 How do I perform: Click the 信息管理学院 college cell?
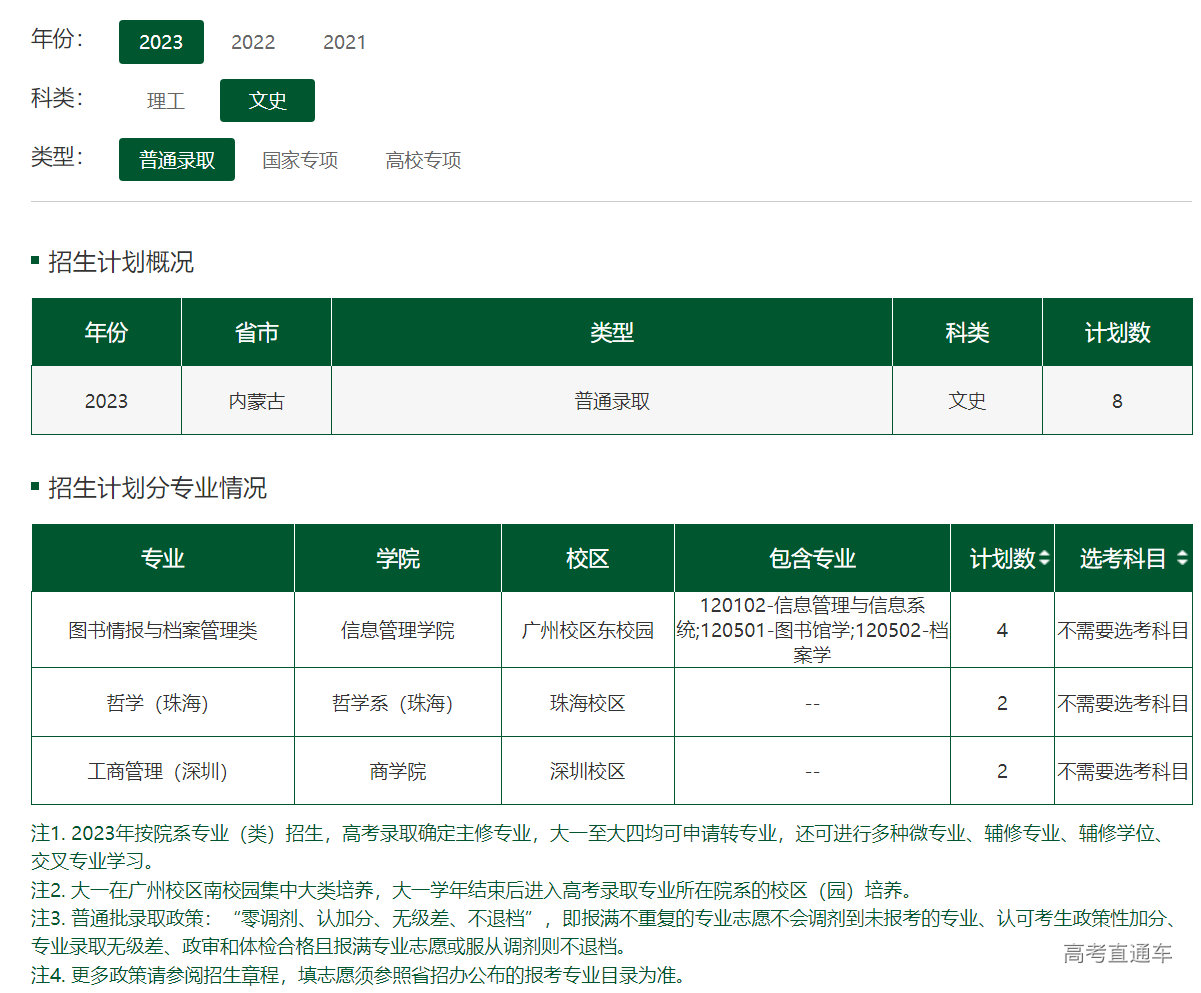coord(398,631)
